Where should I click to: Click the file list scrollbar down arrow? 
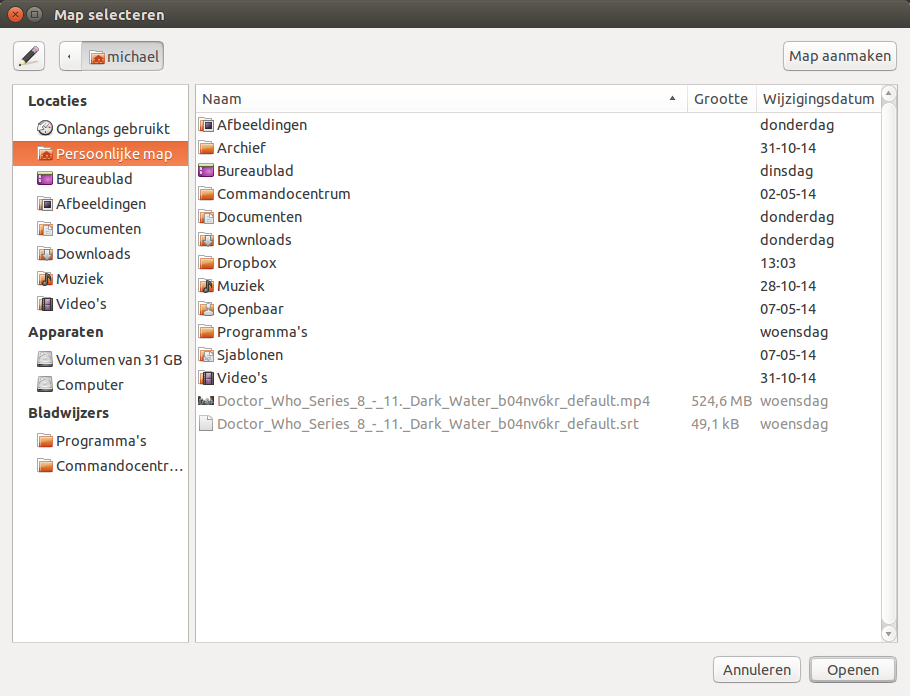click(x=889, y=633)
